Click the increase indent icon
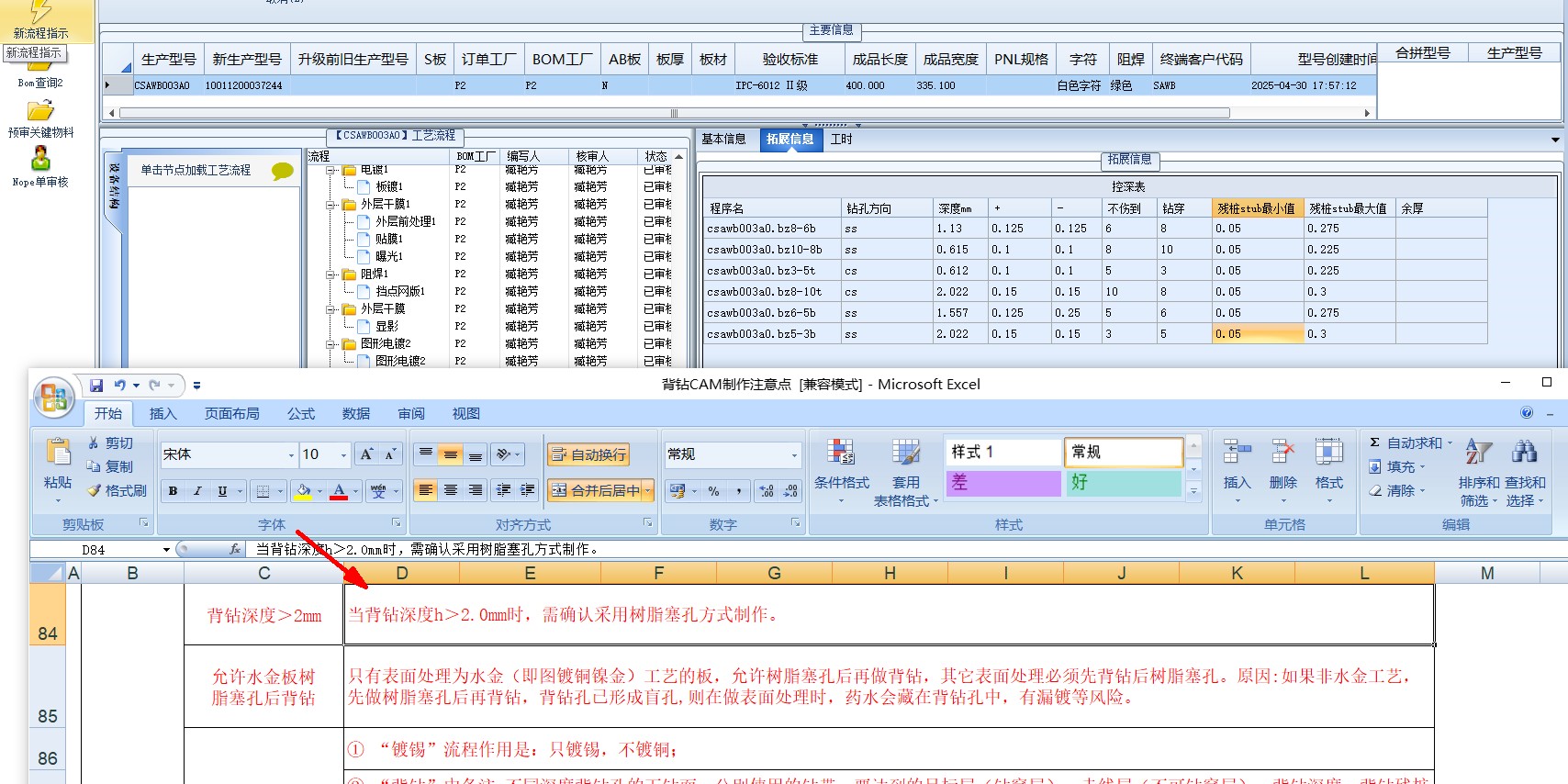This screenshot has width=1568, height=784. (x=528, y=490)
